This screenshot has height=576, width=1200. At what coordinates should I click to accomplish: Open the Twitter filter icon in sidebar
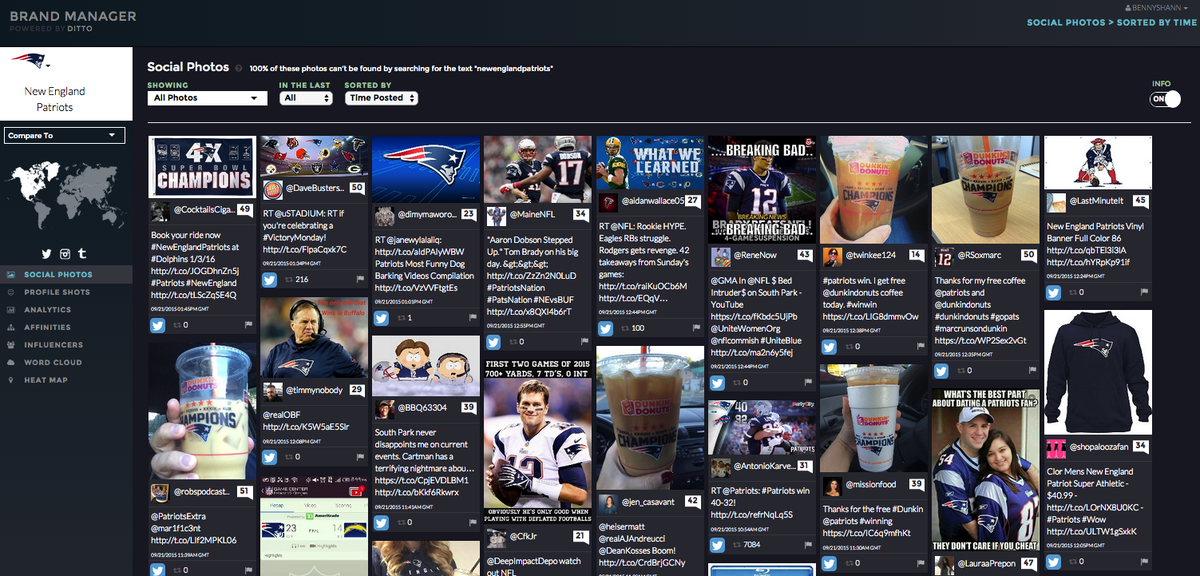[x=46, y=254]
